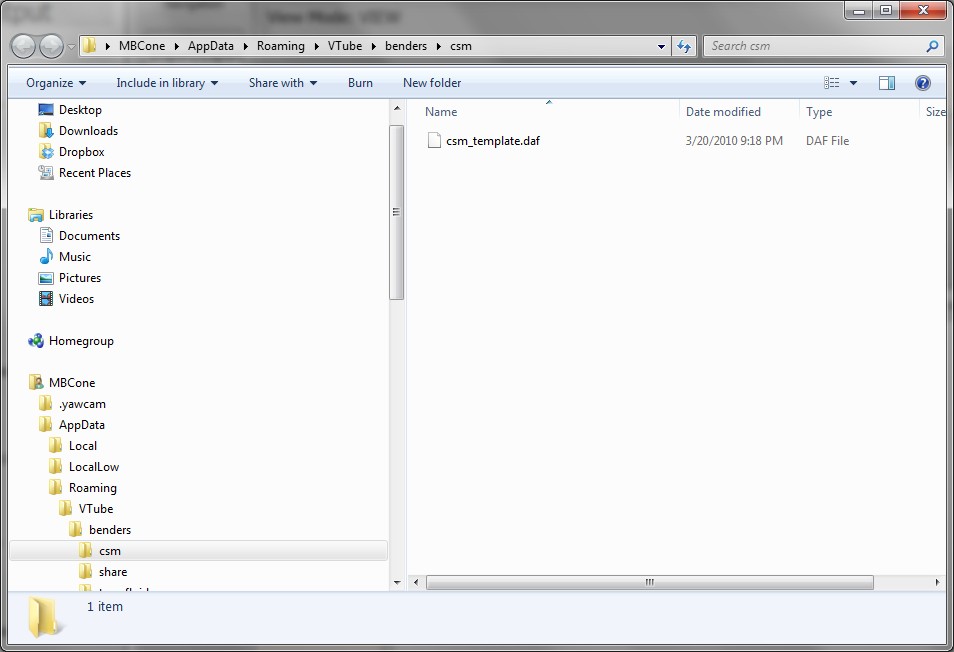The height and width of the screenshot is (652, 954).
Task: Select the Homegroup icon in navigation pane
Action: tap(36, 341)
